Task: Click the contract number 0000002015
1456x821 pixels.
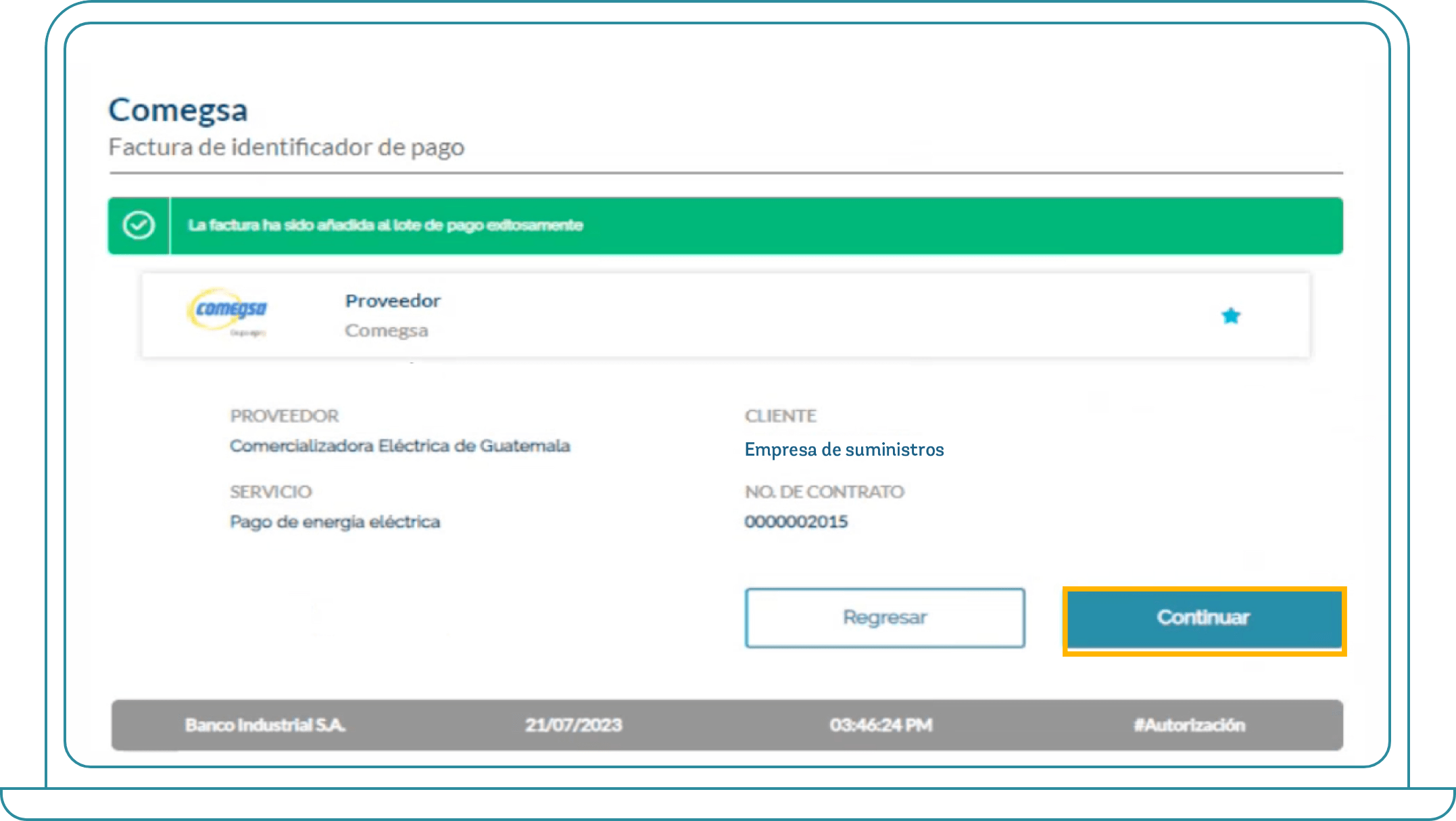Action: (x=796, y=521)
